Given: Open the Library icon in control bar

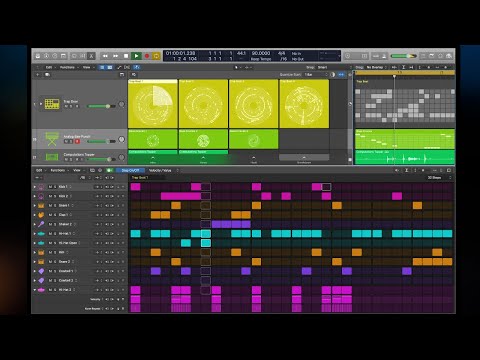Looking at the screenshot, I should [x=38, y=56].
